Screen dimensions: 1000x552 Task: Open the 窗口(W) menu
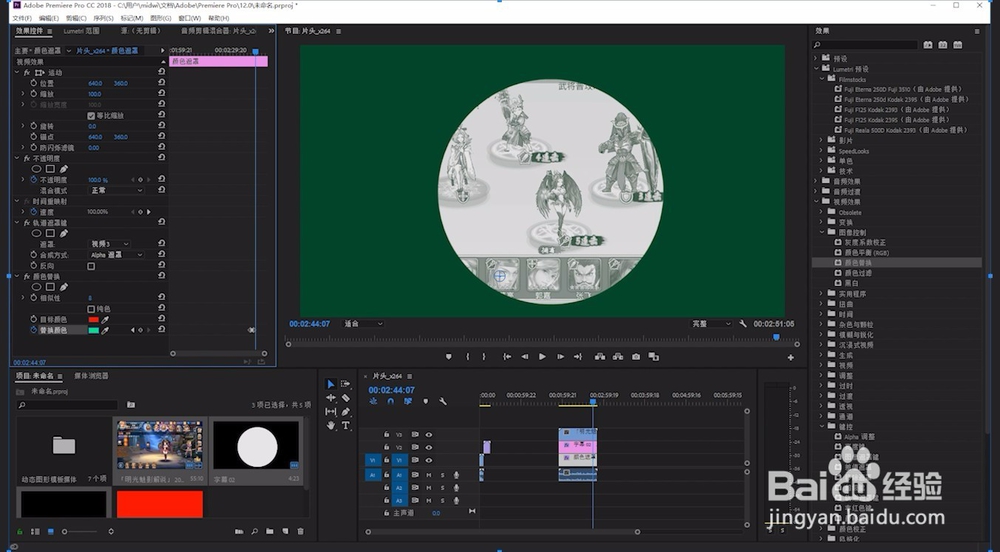[x=190, y=18]
